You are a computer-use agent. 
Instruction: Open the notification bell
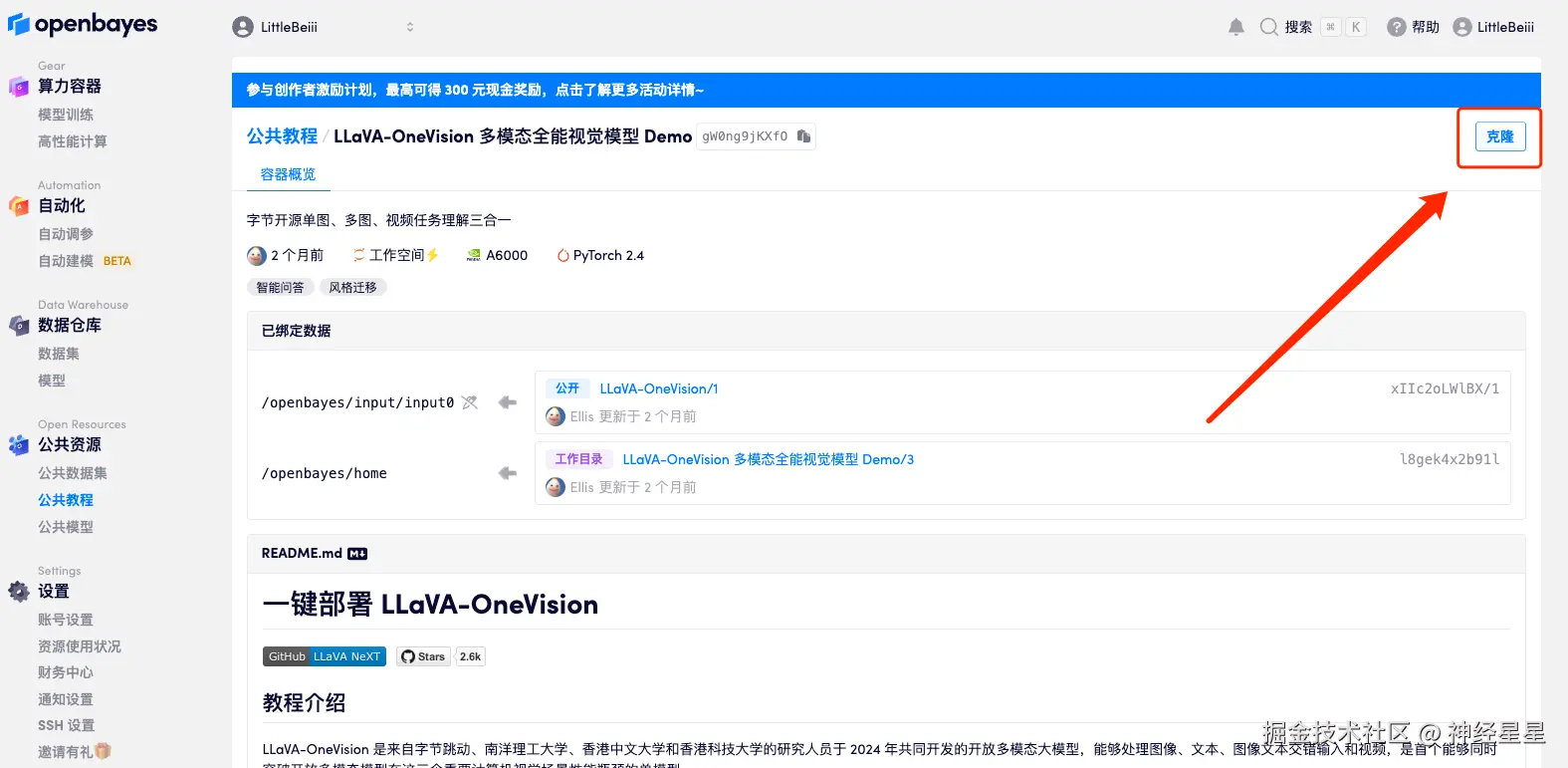pos(1235,27)
